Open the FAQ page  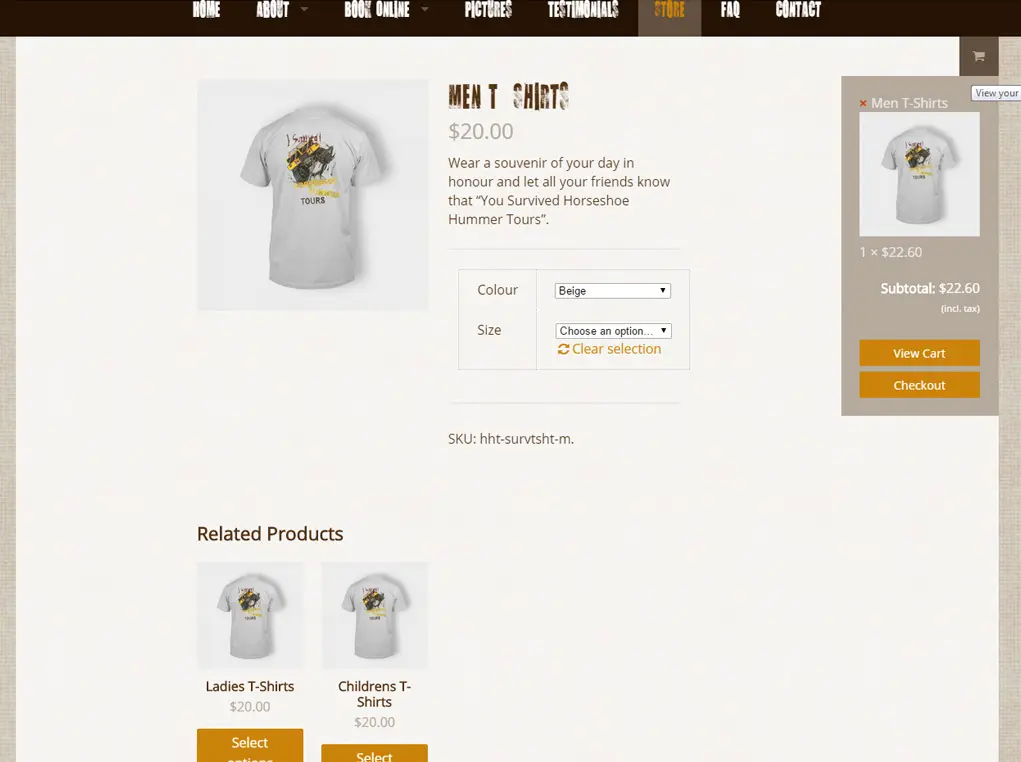coord(730,10)
